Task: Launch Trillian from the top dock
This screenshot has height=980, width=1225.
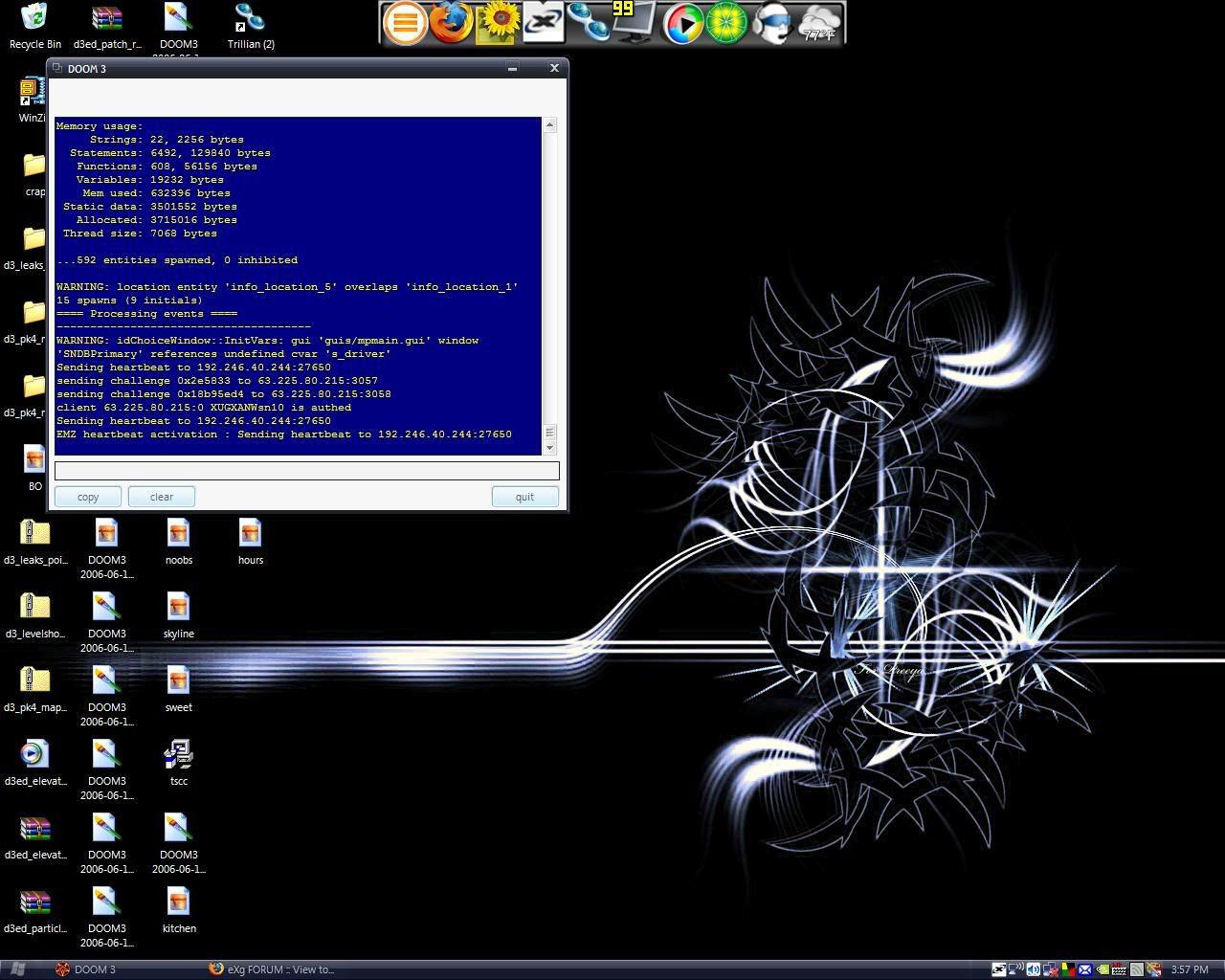Action: (x=588, y=23)
